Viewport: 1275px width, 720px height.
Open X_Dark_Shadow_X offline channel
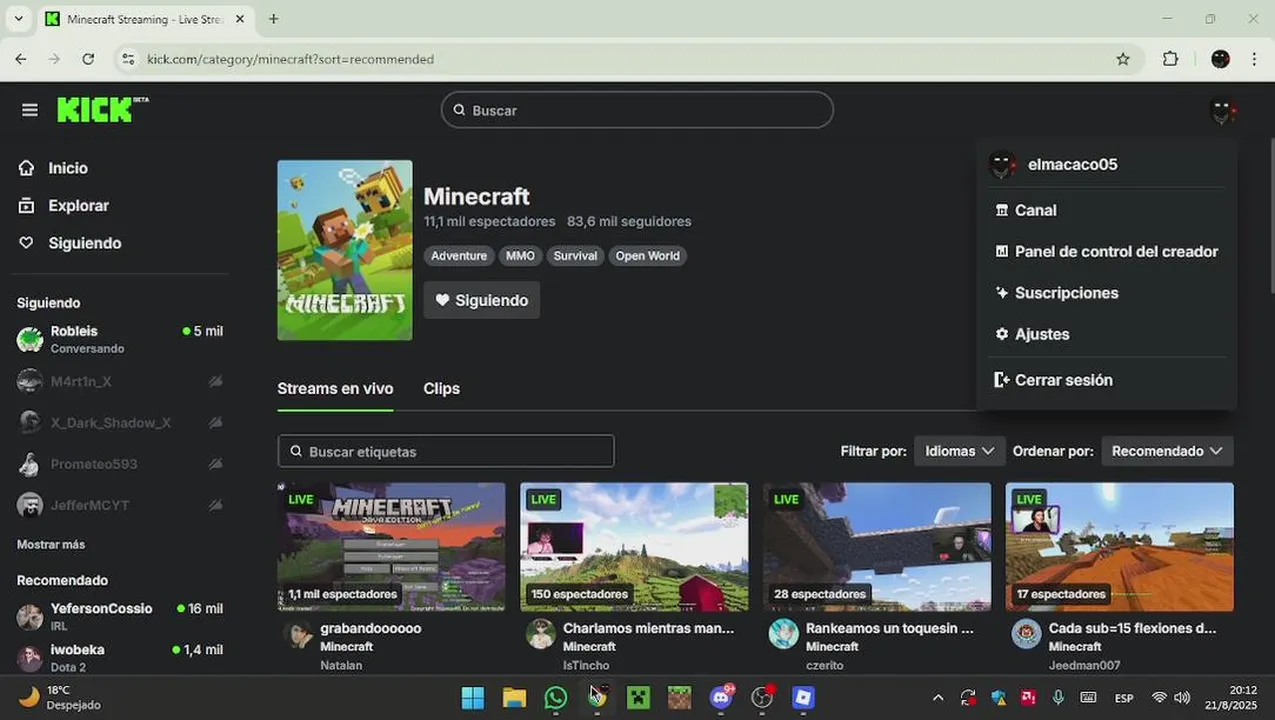(120, 423)
